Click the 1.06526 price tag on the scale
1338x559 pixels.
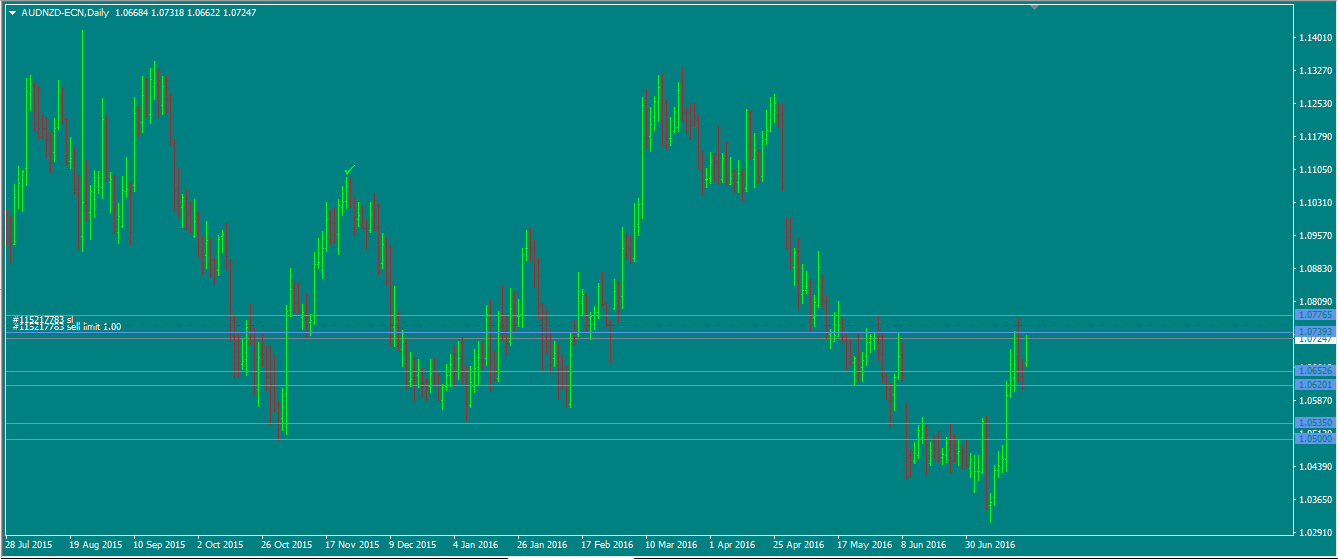coord(1314,371)
